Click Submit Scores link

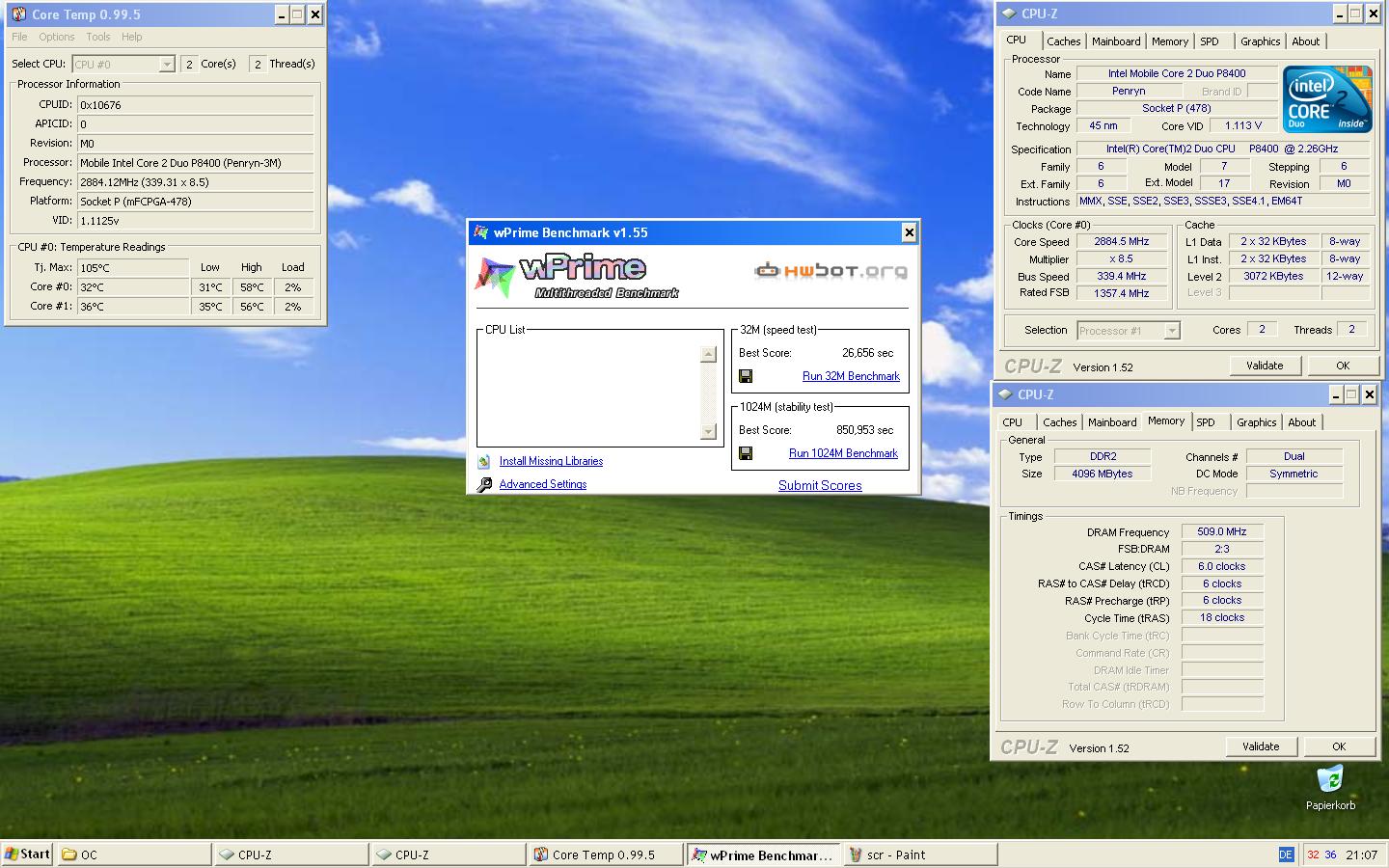tap(820, 485)
